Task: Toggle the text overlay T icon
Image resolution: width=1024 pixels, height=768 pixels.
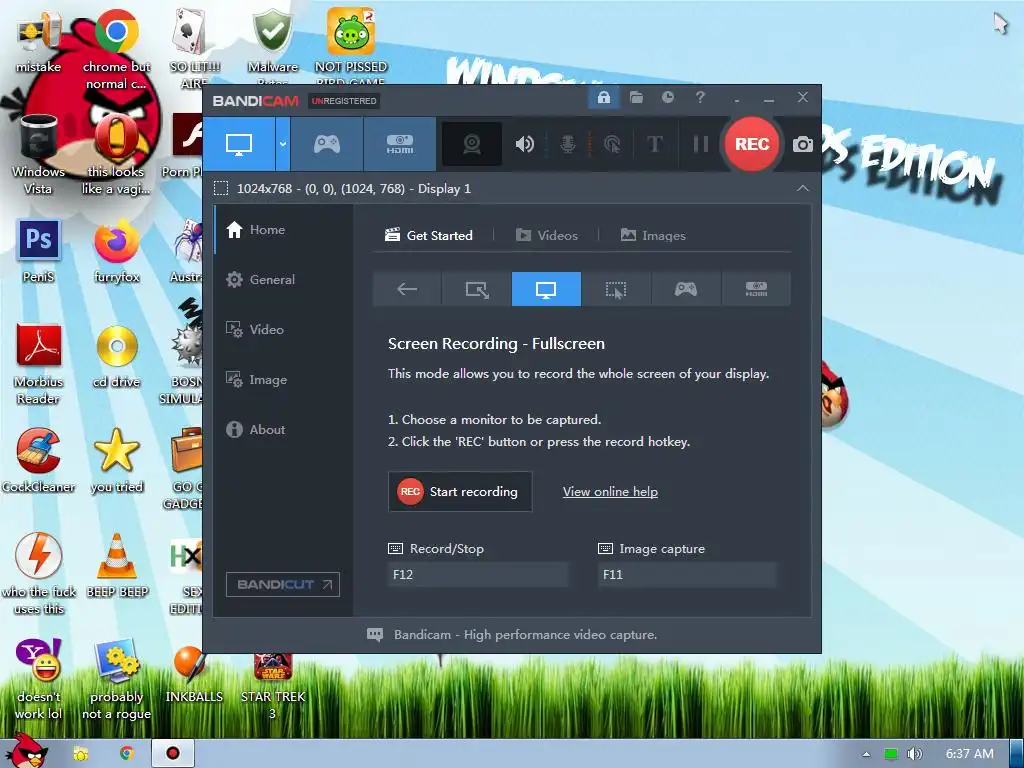Action: (x=654, y=144)
